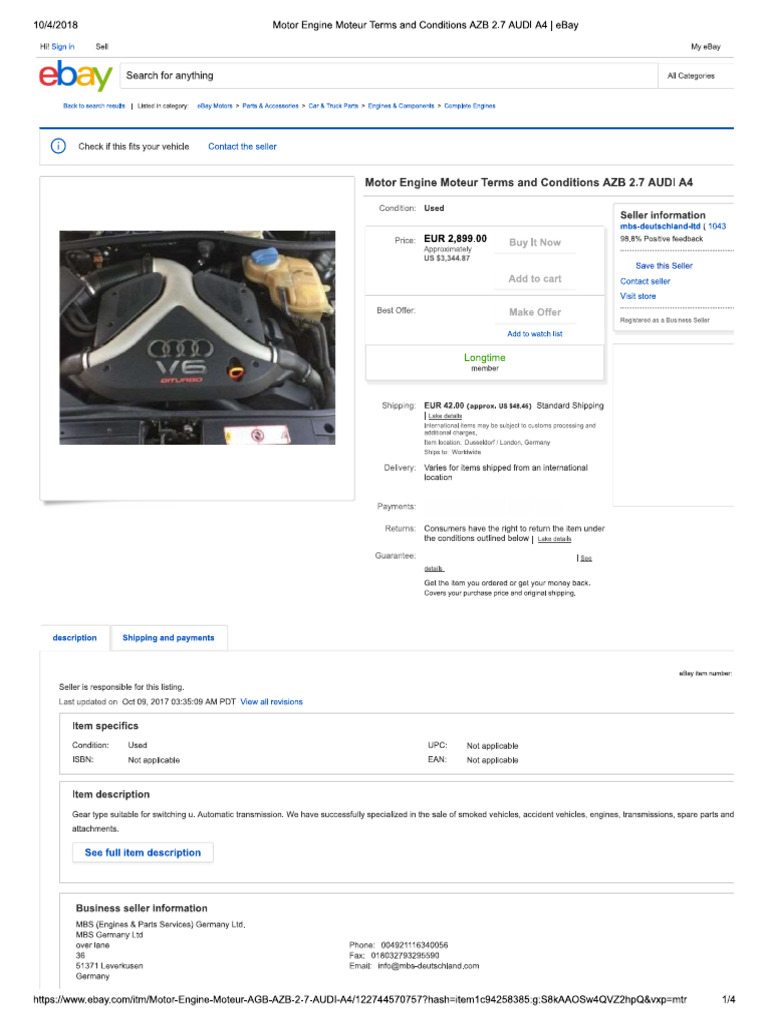
Task: Click the Buy It Now button
Action: click(x=535, y=242)
